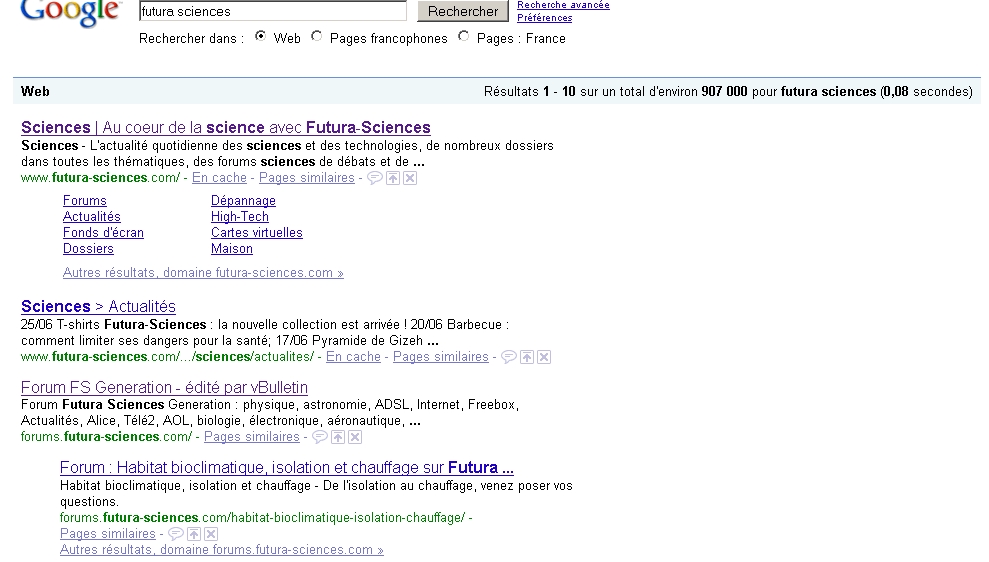Open the comment icon on the first futura-sciences.com result
Viewport: 989px width, 562px height.
pos(375,179)
